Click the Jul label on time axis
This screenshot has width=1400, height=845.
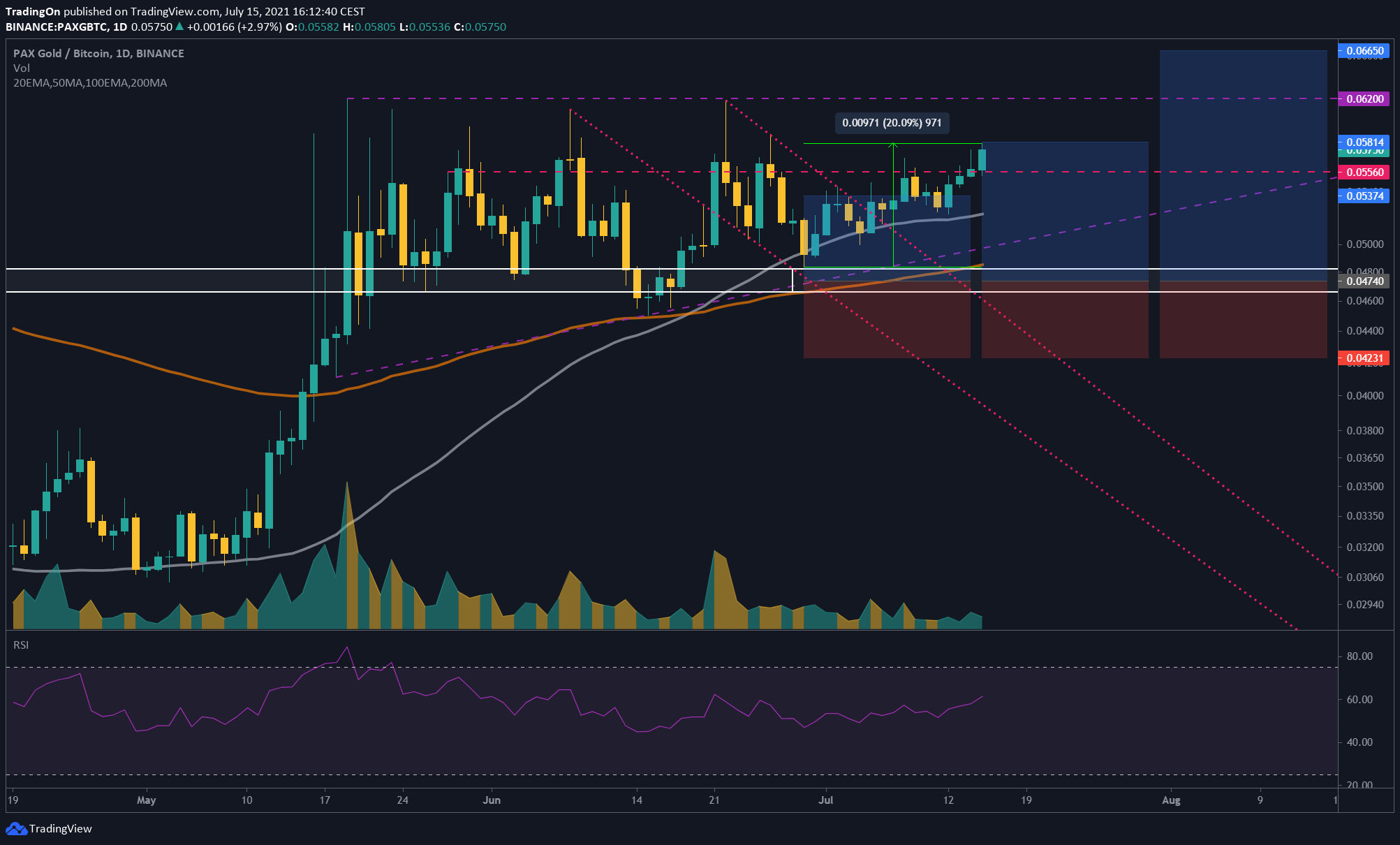pos(826,800)
